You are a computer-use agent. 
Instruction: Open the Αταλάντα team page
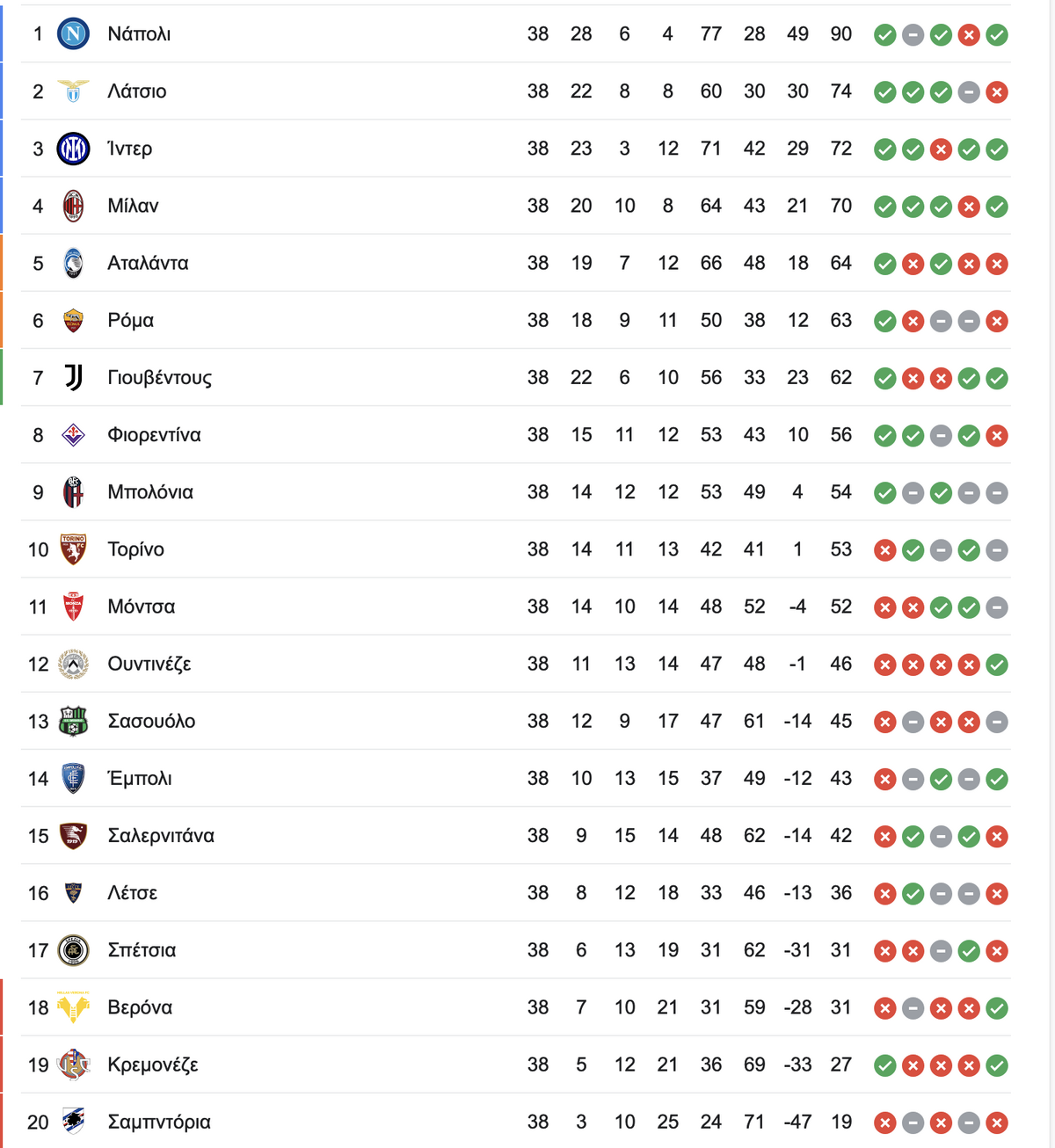(148, 263)
